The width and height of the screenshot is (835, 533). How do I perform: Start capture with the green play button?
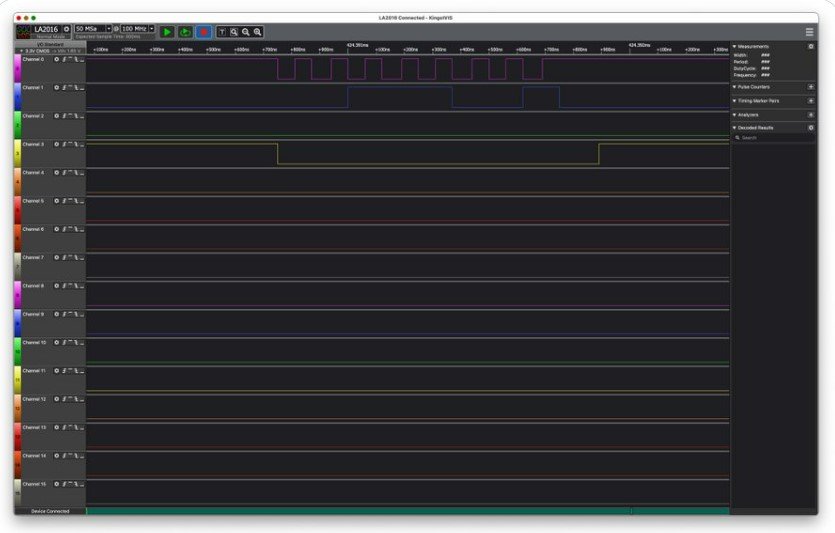(x=167, y=32)
